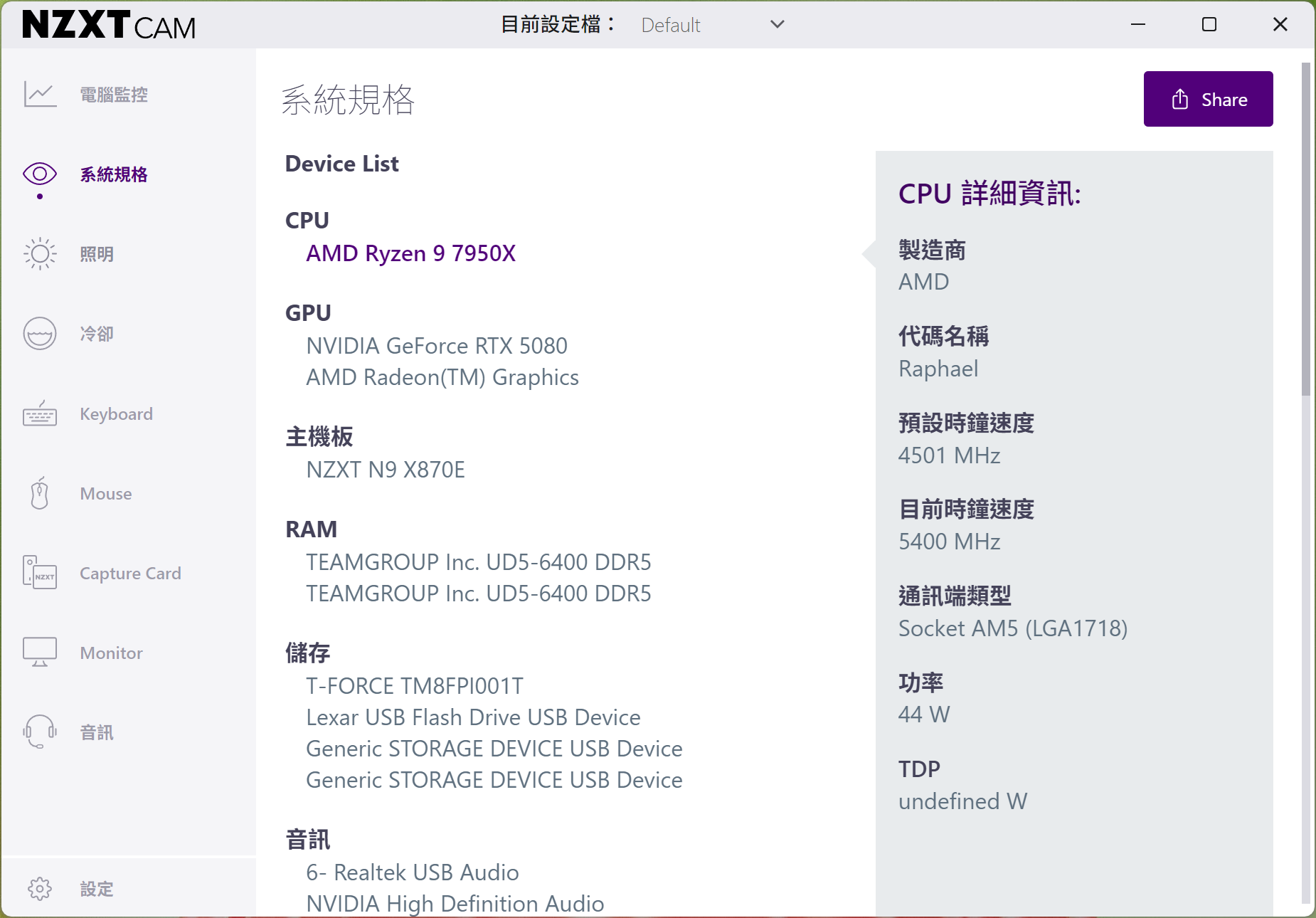The height and width of the screenshot is (918, 1316).
Task: Open the 音訊 sidebar label
Action: [x=97, y=733]
